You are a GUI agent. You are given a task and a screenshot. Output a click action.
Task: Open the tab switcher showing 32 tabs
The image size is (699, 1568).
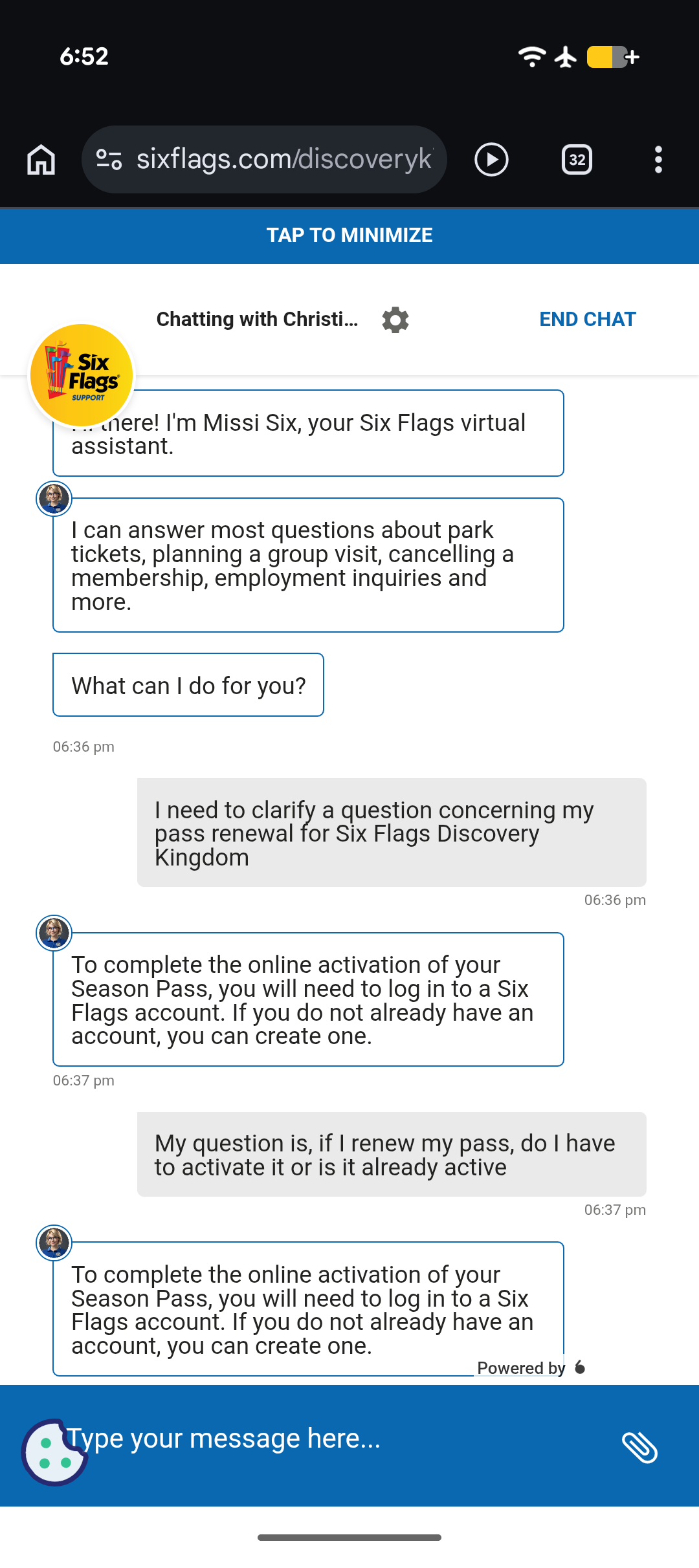coord(577,160)
